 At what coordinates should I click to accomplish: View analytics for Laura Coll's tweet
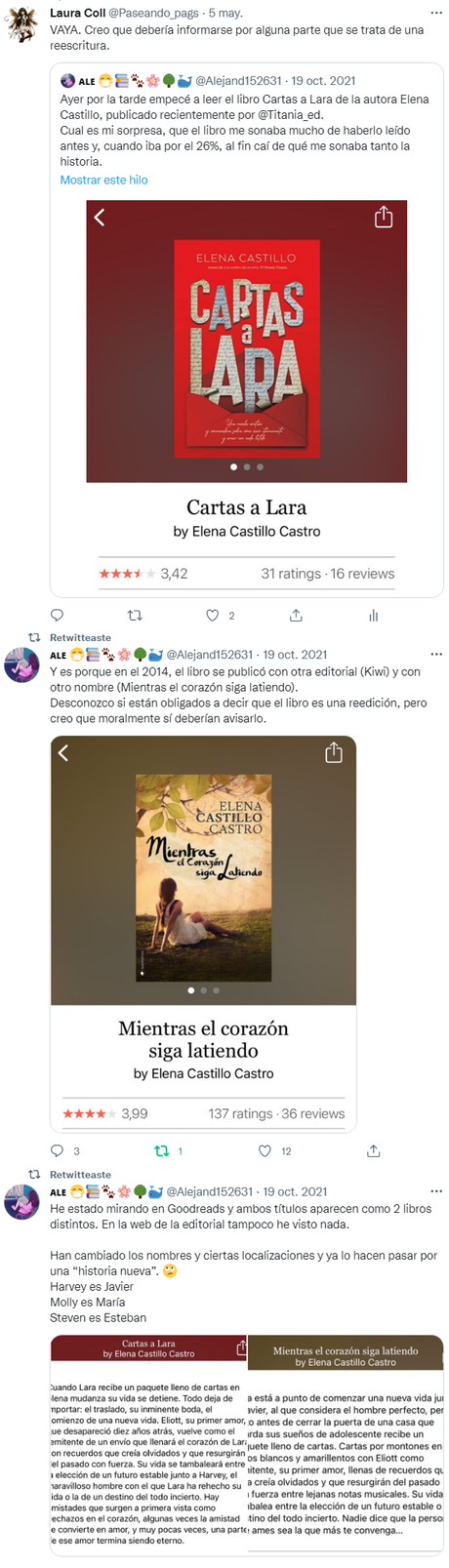[x=373, y=616]
